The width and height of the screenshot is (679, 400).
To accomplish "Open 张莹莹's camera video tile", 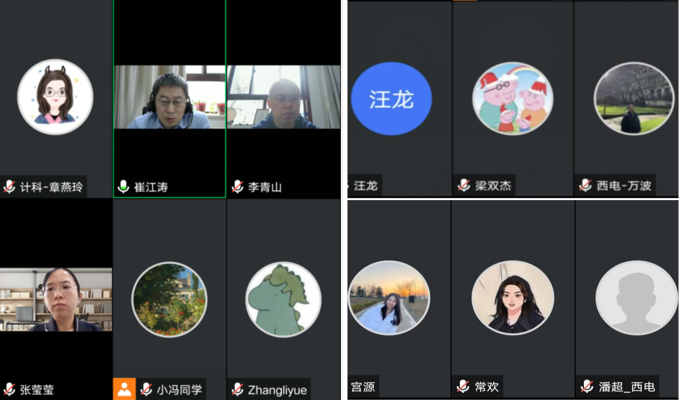I will point(56,299).
